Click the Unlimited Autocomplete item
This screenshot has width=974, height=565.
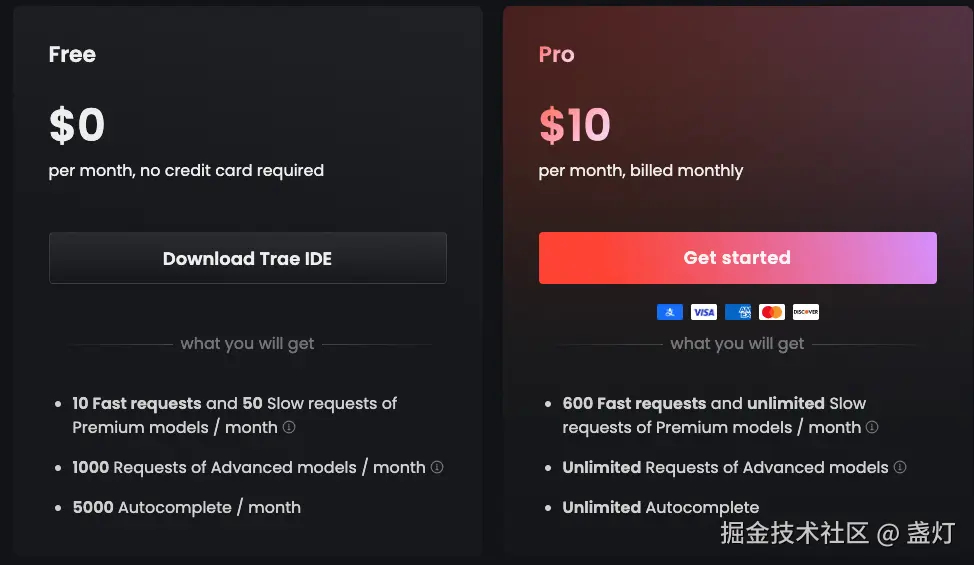coord(660,507)
